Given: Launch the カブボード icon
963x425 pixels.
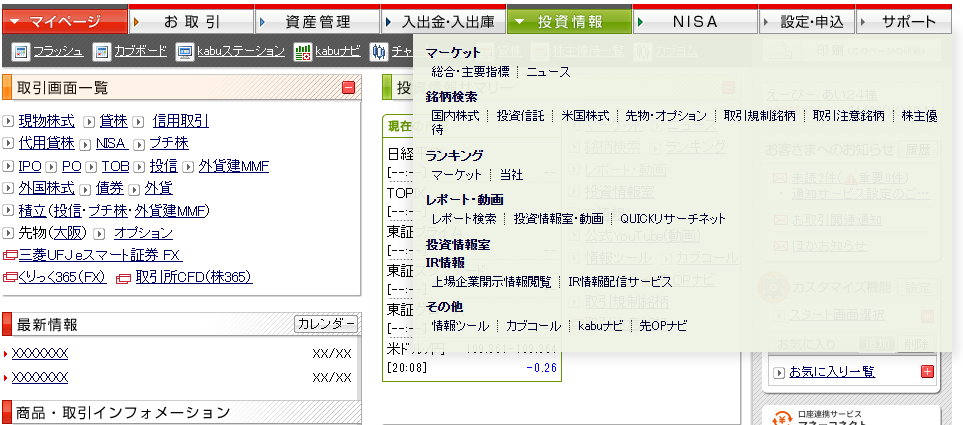Looking at the screenshot, I should pos(101,52).
